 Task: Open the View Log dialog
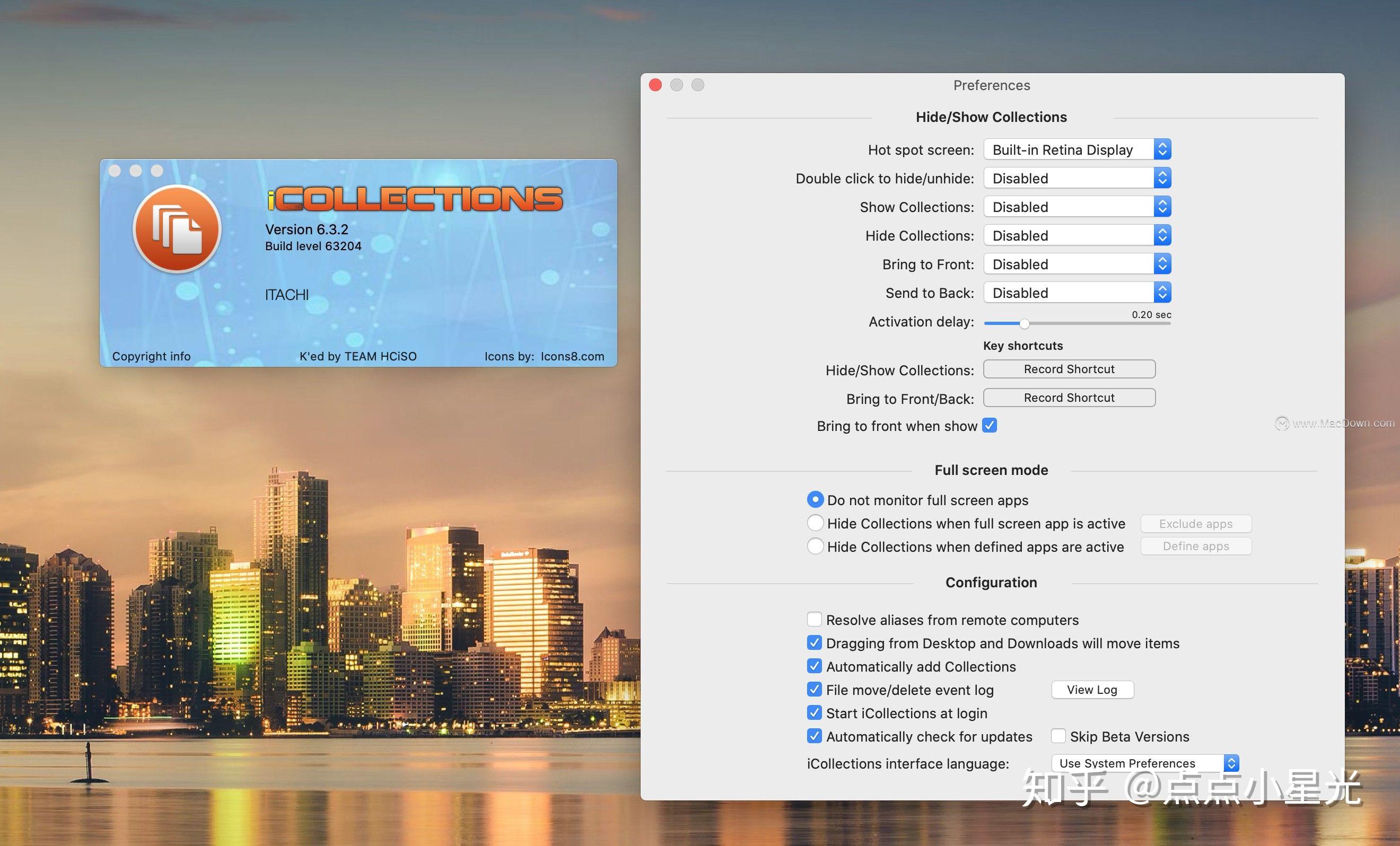1092,689
